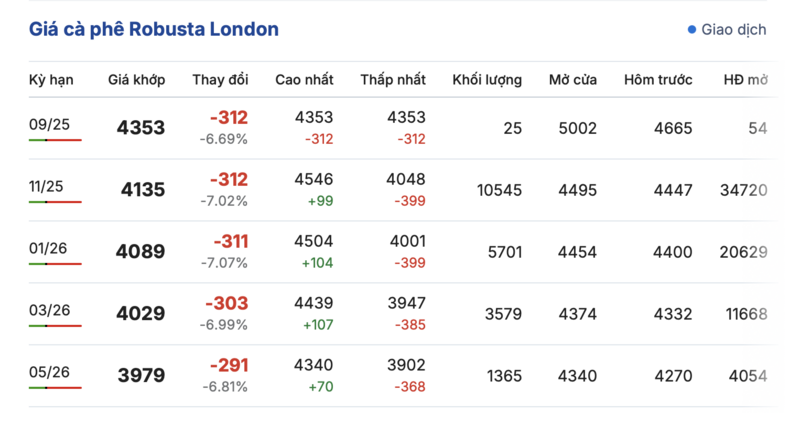
Task: Select the Mở cửa column header
Action: 573,79
